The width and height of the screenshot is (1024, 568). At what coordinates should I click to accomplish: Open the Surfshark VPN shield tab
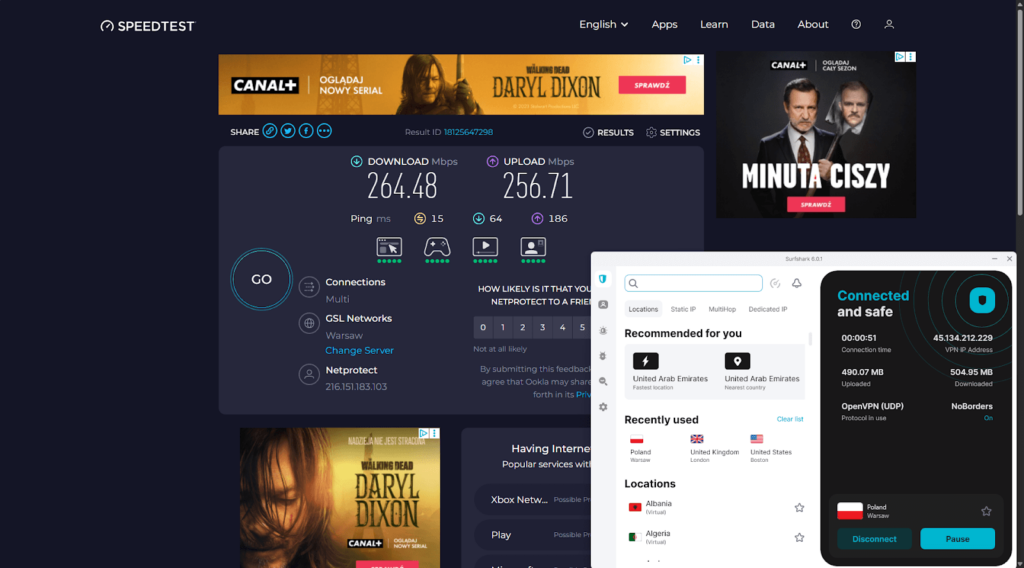coord(603,279)
